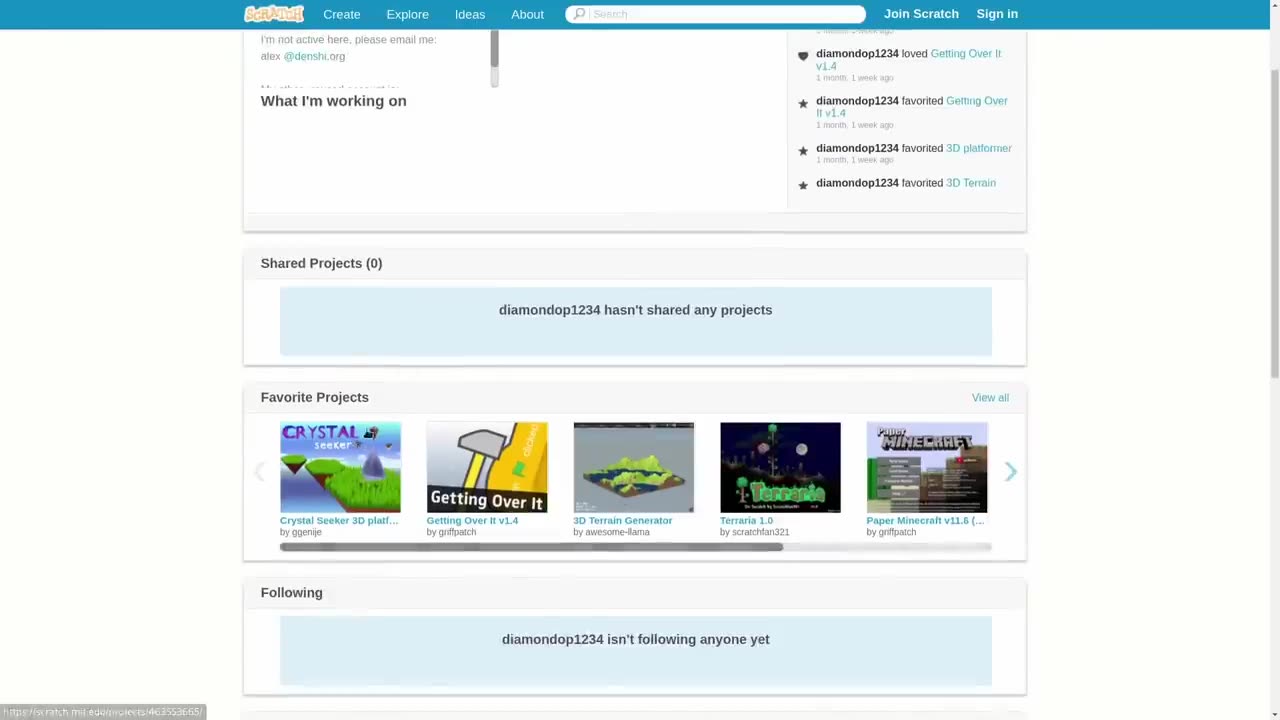Click the star icon beside favorited 3D platformer
1280x720 pixels.
(803, 151)
